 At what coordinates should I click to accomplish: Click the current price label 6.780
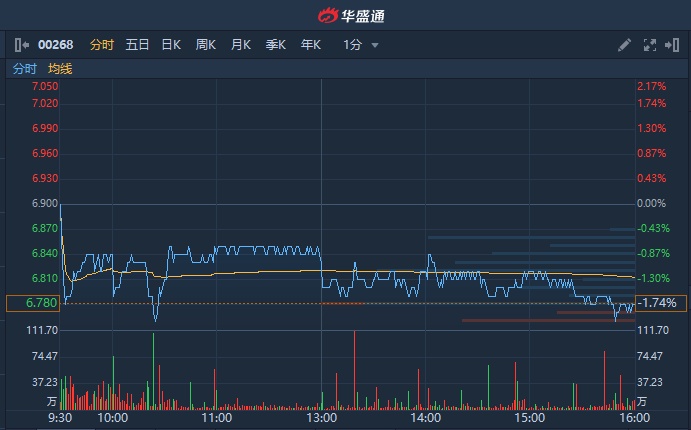(33, 303)
